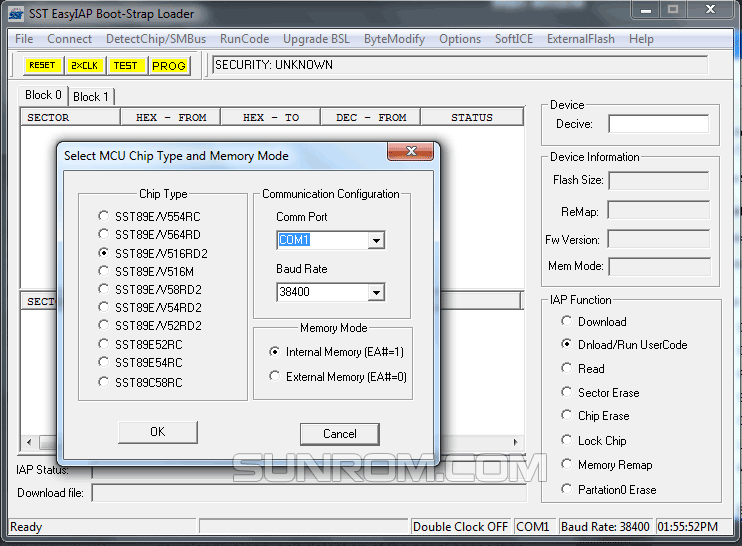Open the ByteModify menu

click(394, 39)
